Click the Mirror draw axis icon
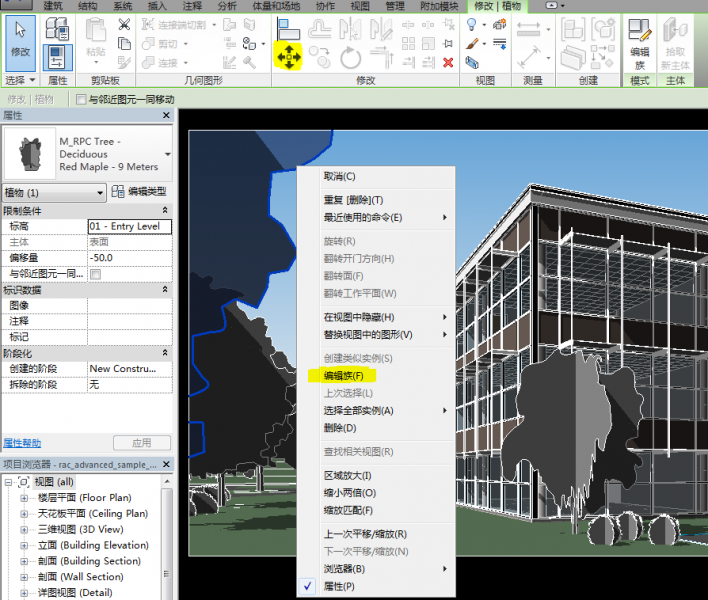Viewport: 708px width, 600px height. [381, 29]
